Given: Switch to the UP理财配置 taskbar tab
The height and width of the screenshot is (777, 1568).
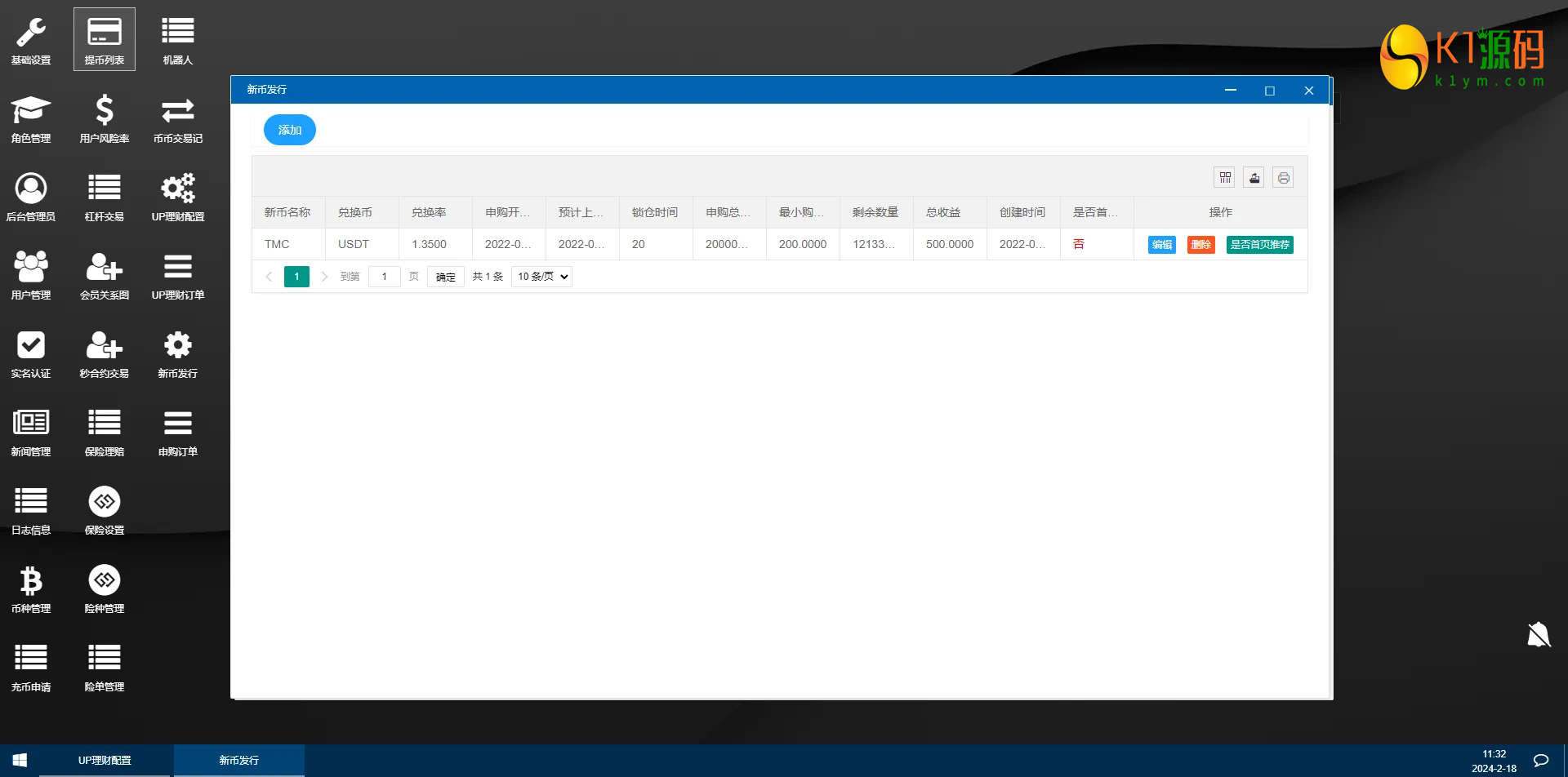Looking at the screenshot, I should click(x=105, y=760).
